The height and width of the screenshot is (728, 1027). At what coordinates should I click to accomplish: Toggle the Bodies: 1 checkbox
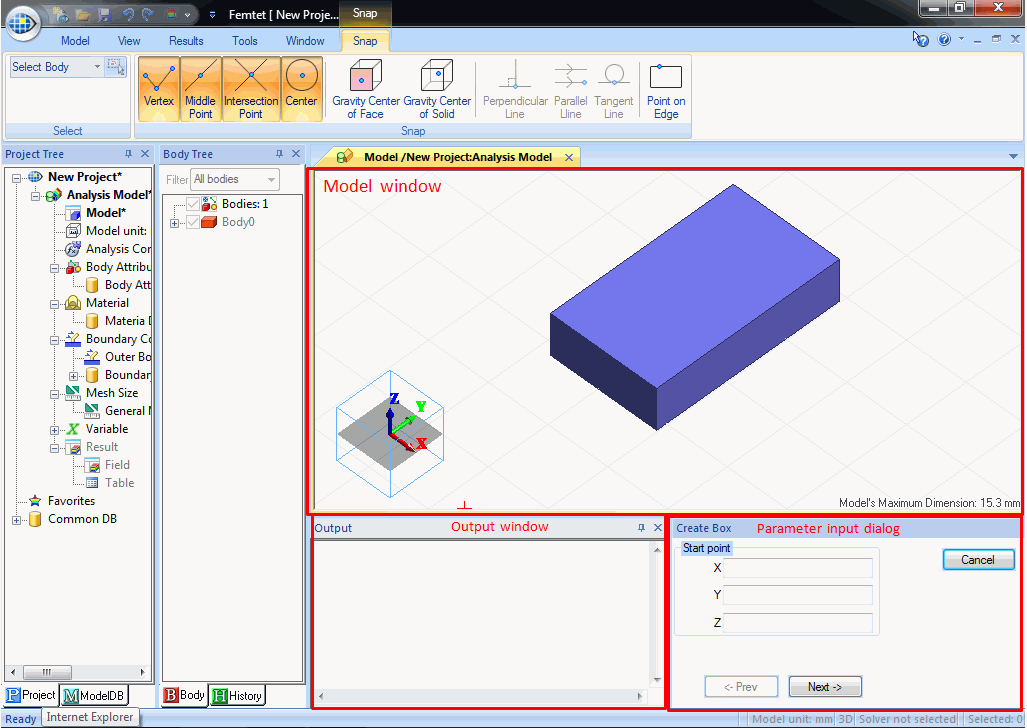coord(194,204)
